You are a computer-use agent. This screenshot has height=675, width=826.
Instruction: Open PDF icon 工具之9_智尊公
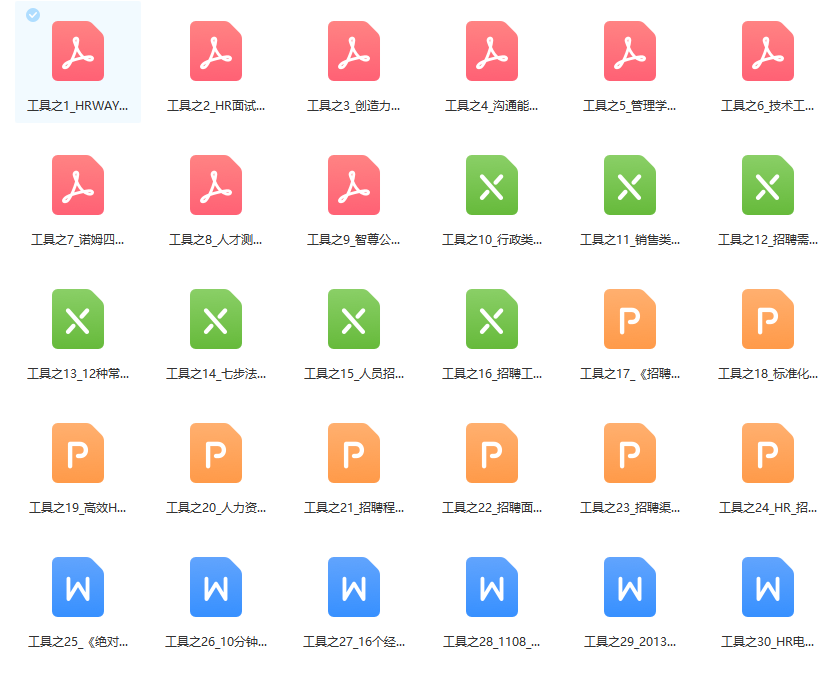point(354,185)
